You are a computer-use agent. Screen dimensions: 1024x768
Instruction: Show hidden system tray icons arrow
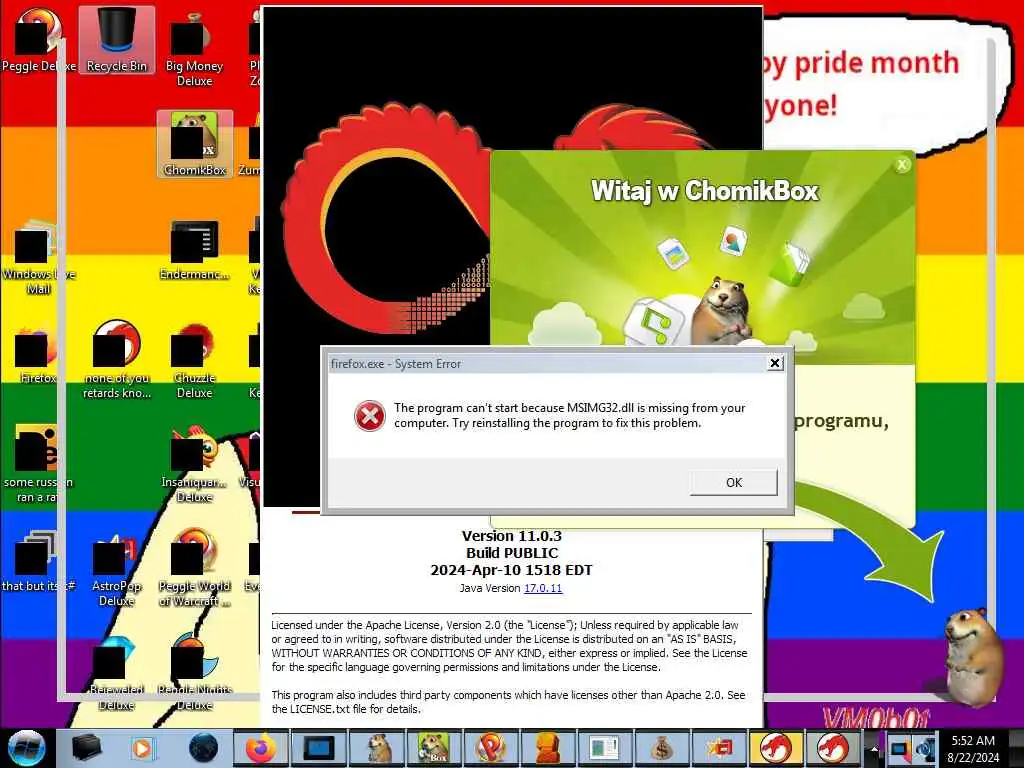coord(874,748)
